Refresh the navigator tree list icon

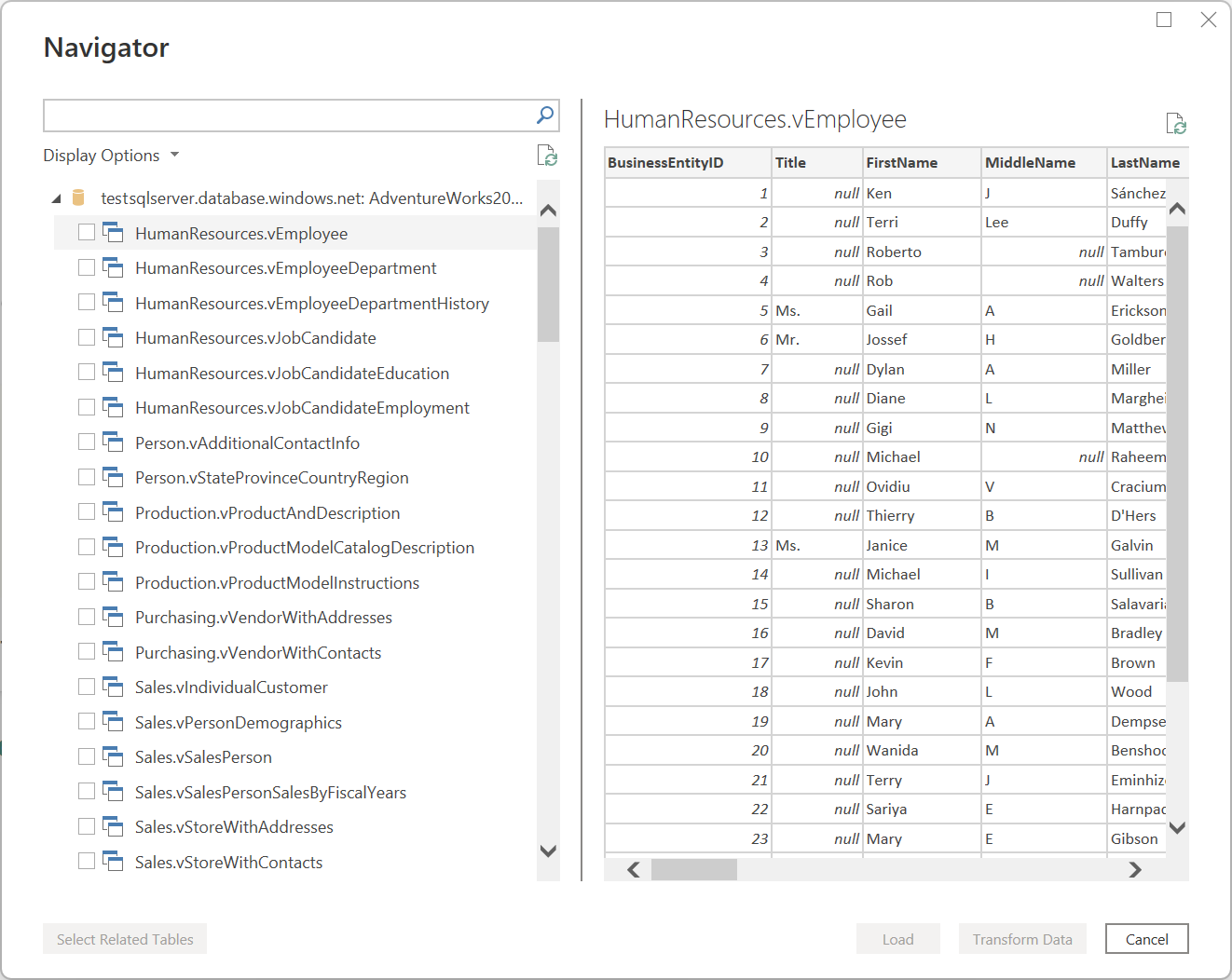coord(547,156)
